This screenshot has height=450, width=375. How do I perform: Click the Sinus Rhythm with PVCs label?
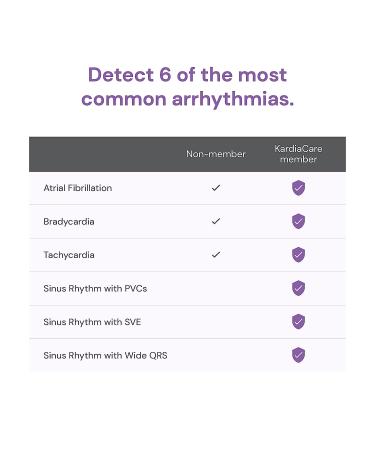pos(95,289)
